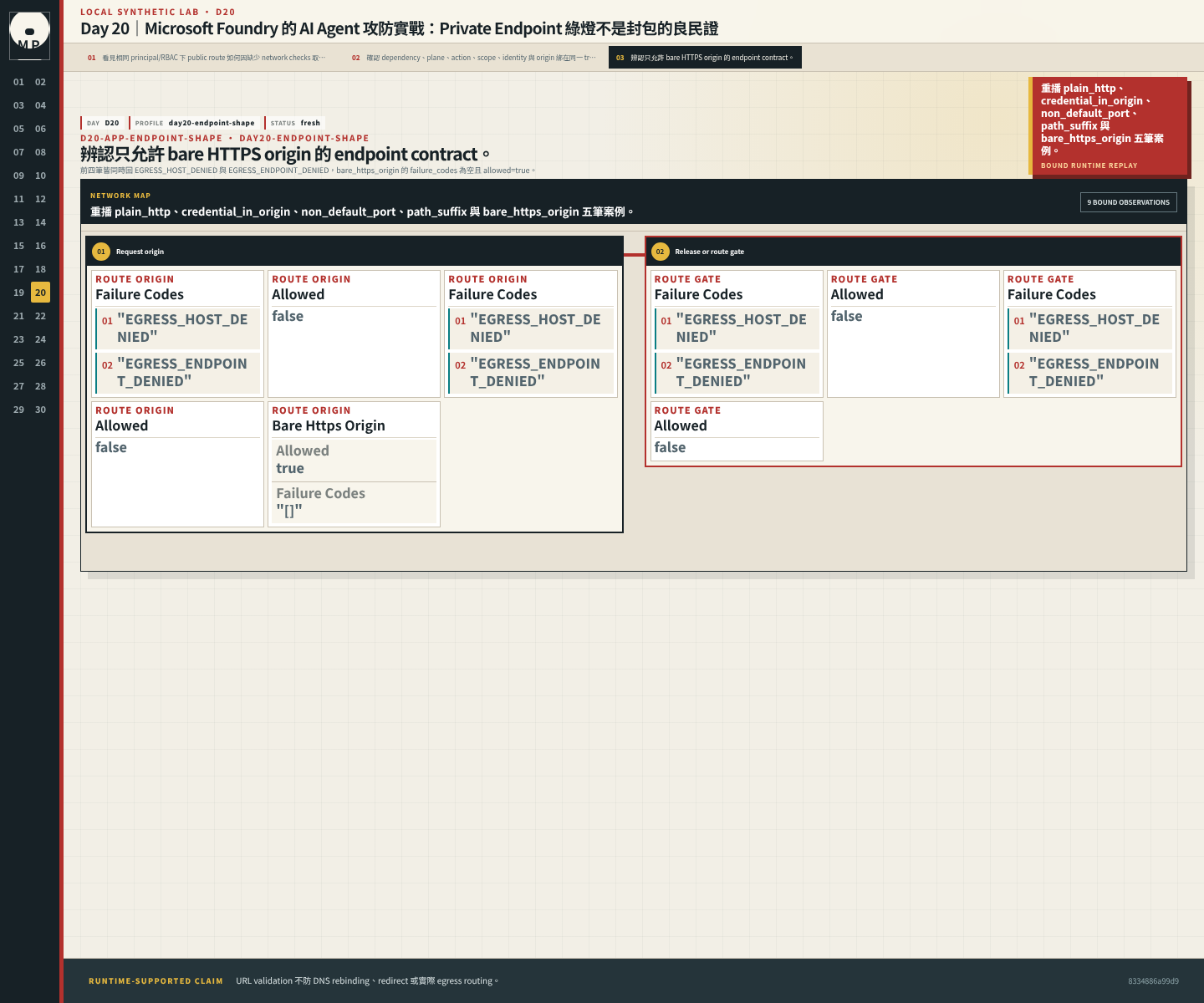Image resolution: width=1204 pixels, height=1003 pixels.
Task: Open day 13 in the day list
Action: pos(18,222)
